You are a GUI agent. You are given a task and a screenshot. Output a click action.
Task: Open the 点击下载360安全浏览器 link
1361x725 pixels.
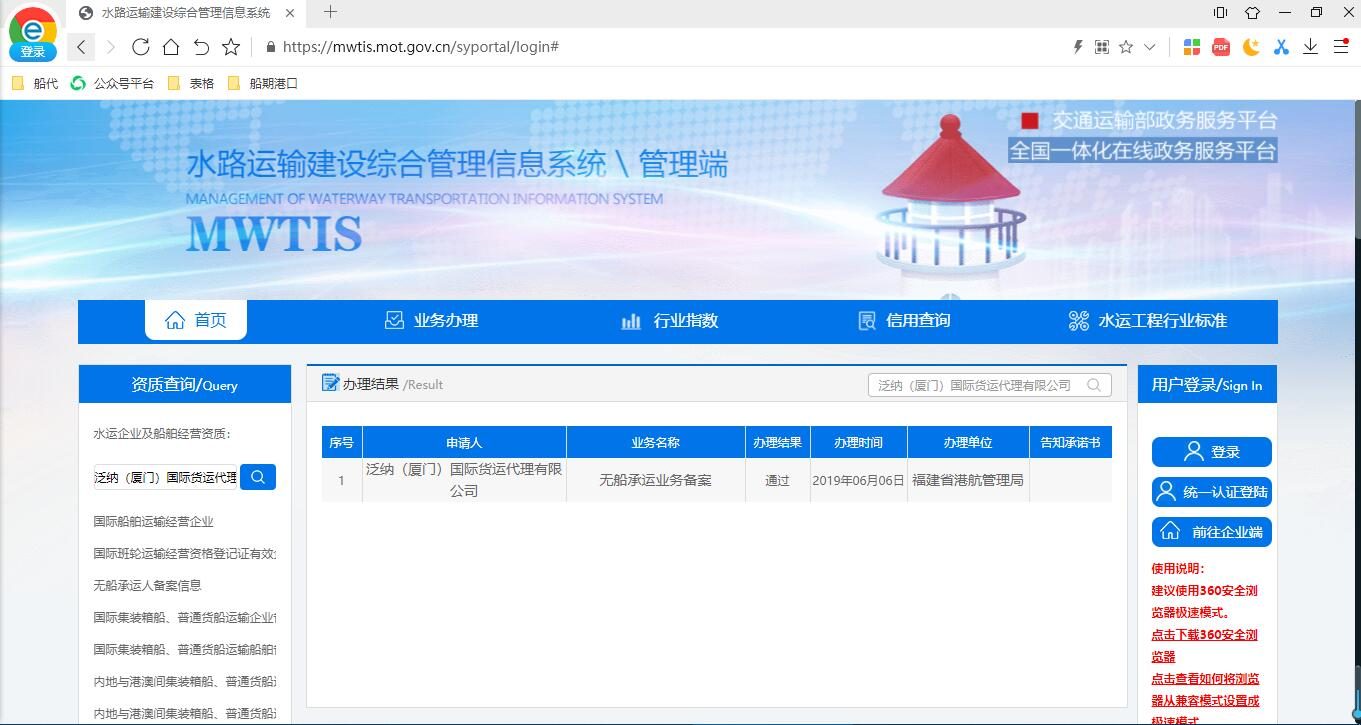point(1205,646)
